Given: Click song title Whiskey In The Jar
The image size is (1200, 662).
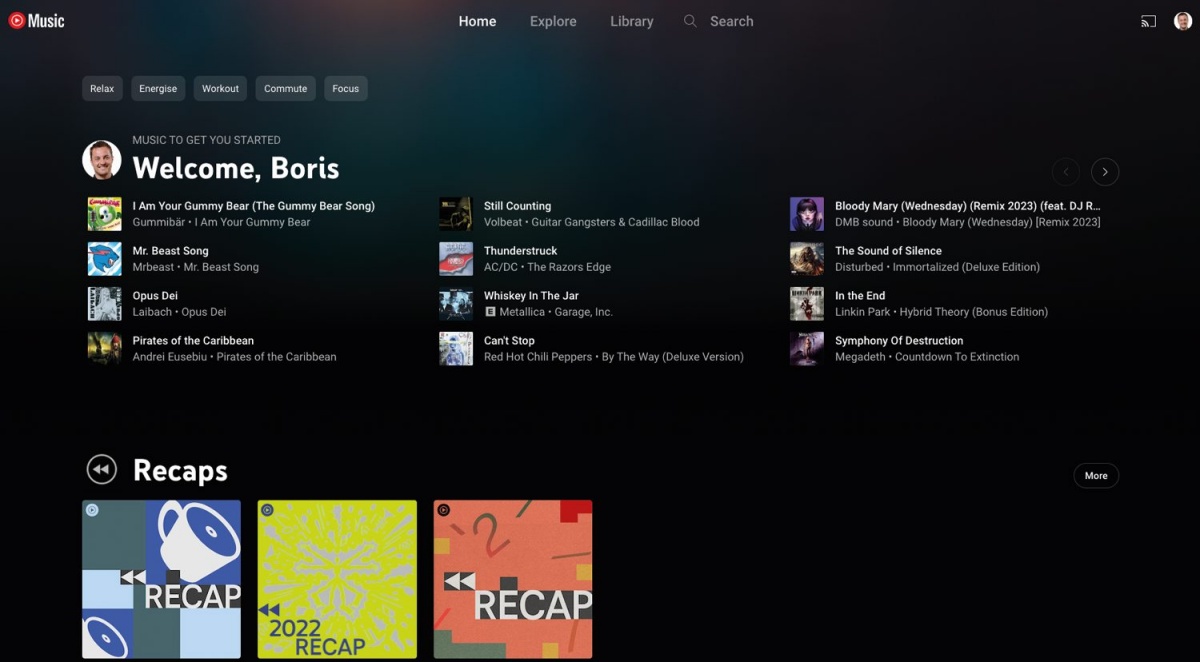Looking at the screenshot, I should click(531, 296).
